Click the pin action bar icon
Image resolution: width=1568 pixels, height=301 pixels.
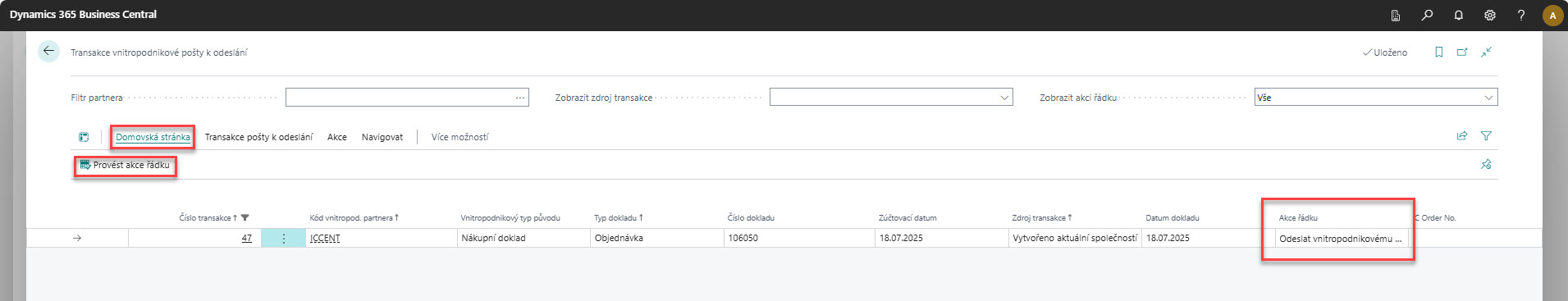pyautogui.click(x=1486, y=164)
